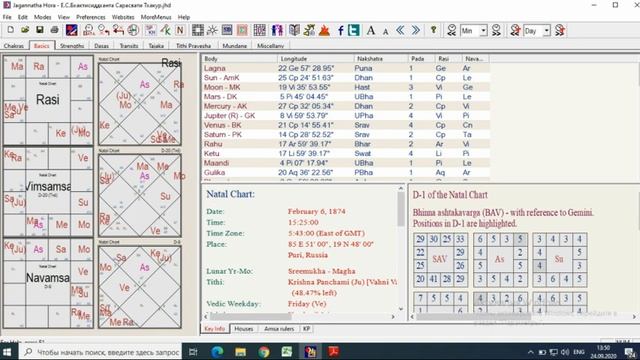Switch to the Tajaka tab
Viewport: 640px width, 360px height.
tap(156, 46)
